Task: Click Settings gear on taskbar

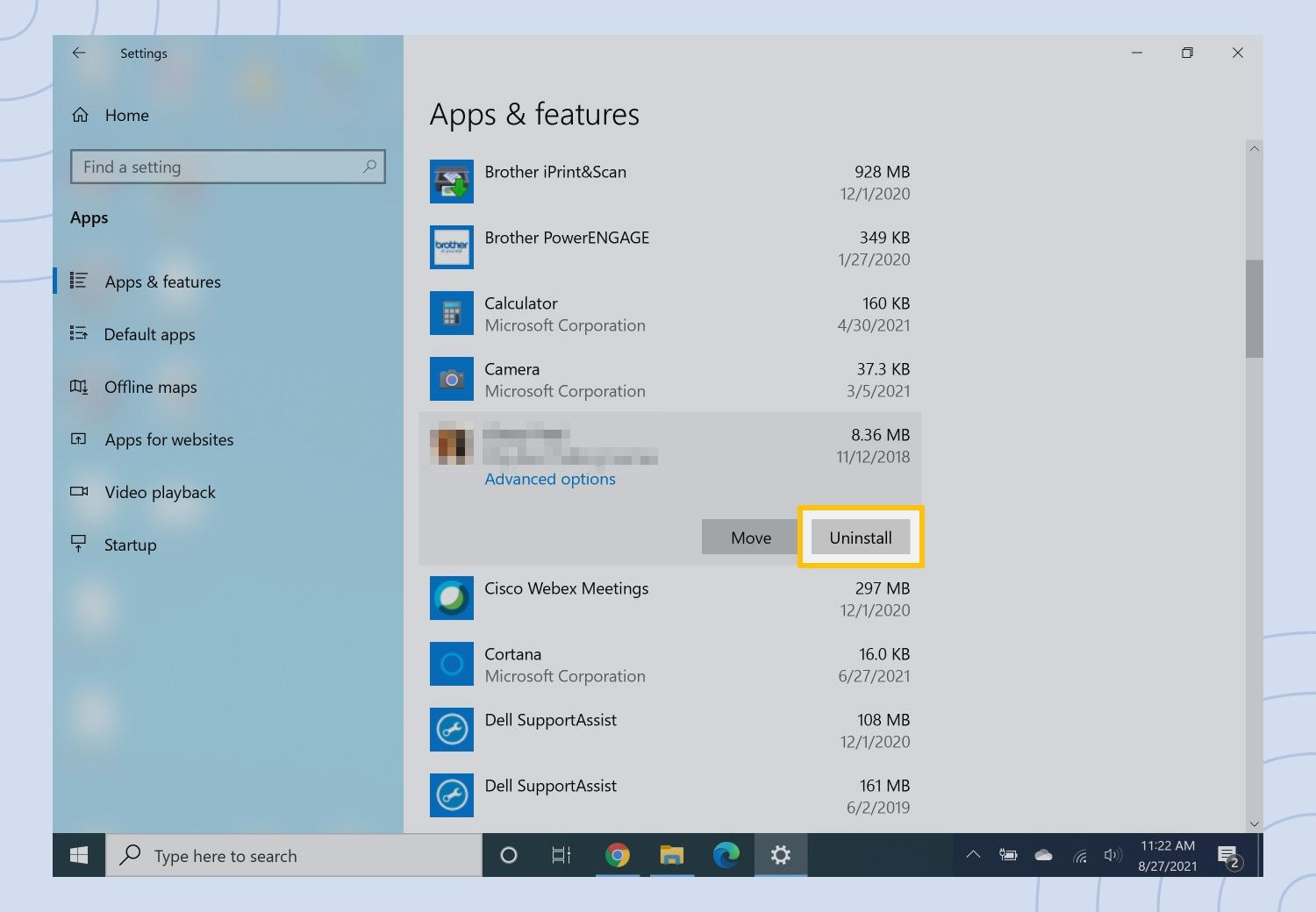Action: tap(781, 855)
